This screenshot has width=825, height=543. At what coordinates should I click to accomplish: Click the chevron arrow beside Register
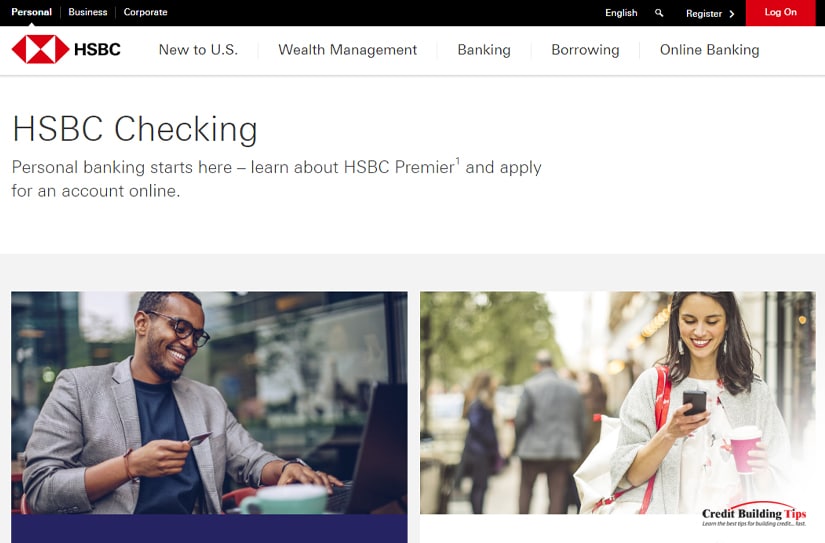[x=731, y=14]
